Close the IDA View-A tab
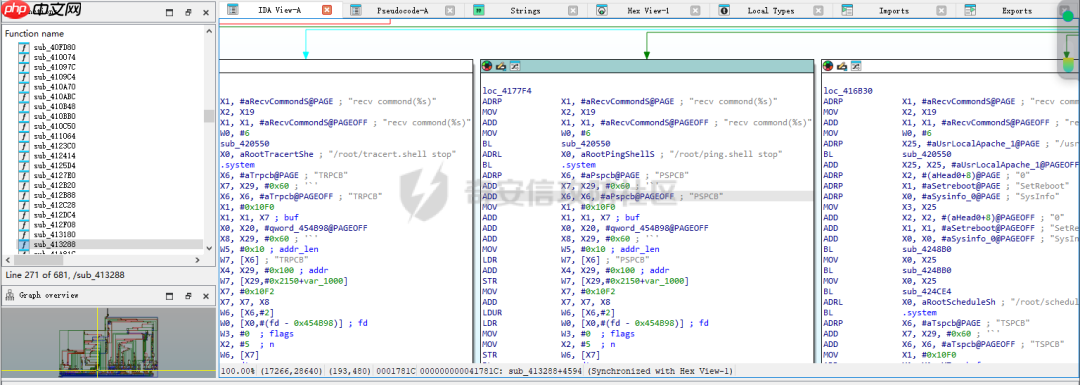Screen dimensions: 1080x385 coord(327,10)
